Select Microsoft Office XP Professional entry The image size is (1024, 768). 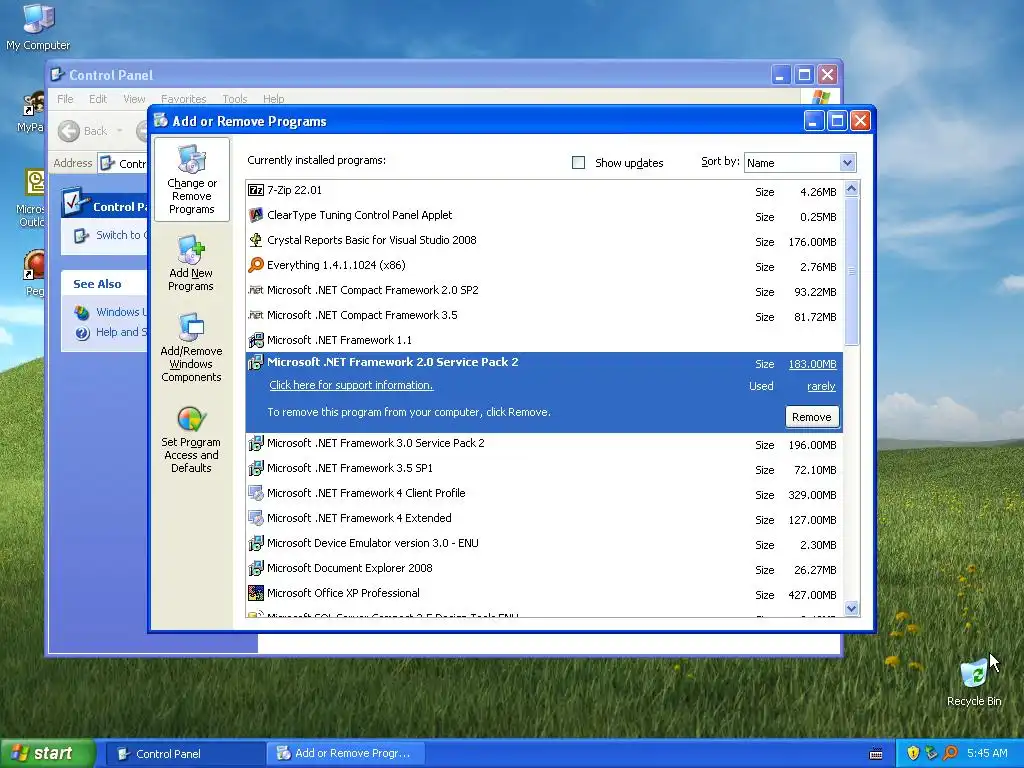point(544,594)
